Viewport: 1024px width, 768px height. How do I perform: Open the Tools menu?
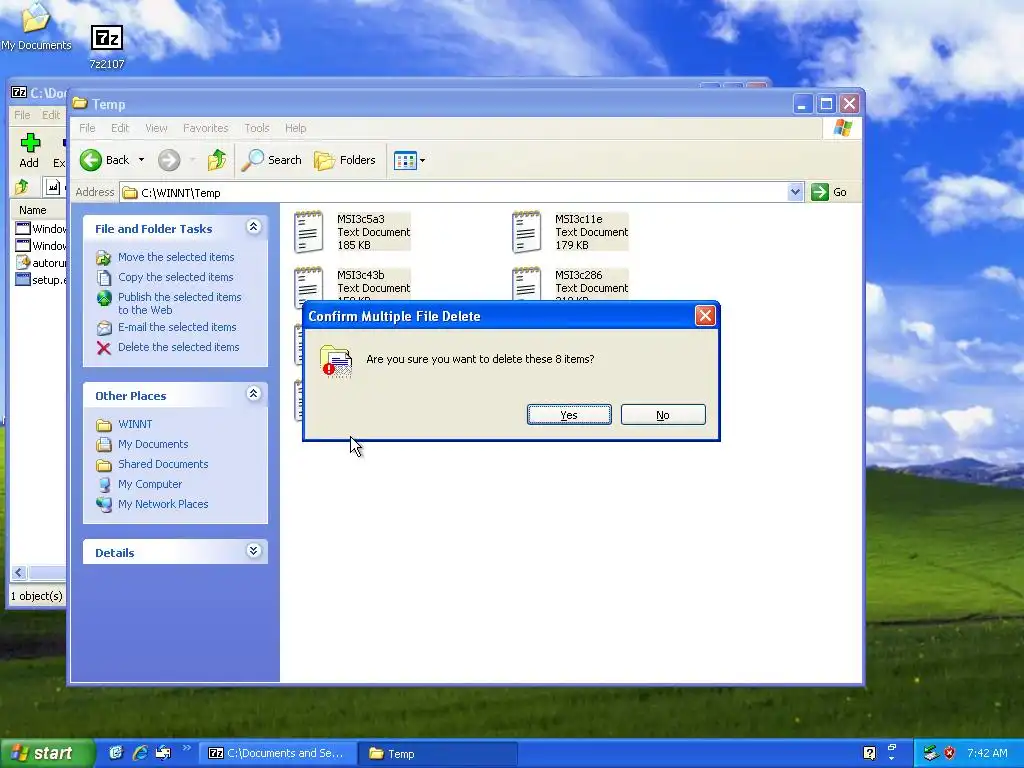point(257,128)
